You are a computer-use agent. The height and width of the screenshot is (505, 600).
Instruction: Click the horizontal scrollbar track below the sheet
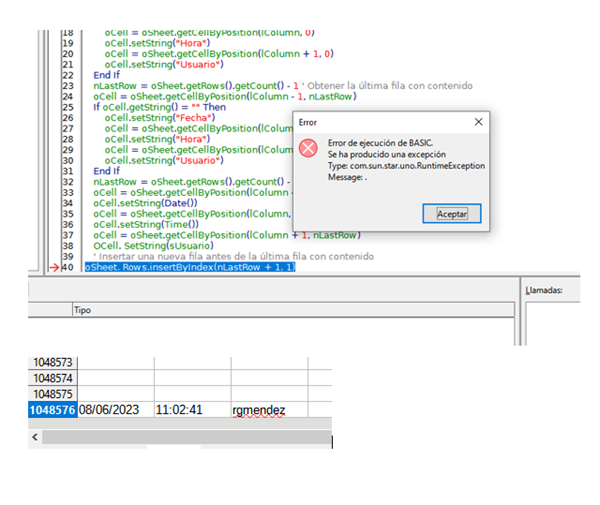tap(180, 438)
